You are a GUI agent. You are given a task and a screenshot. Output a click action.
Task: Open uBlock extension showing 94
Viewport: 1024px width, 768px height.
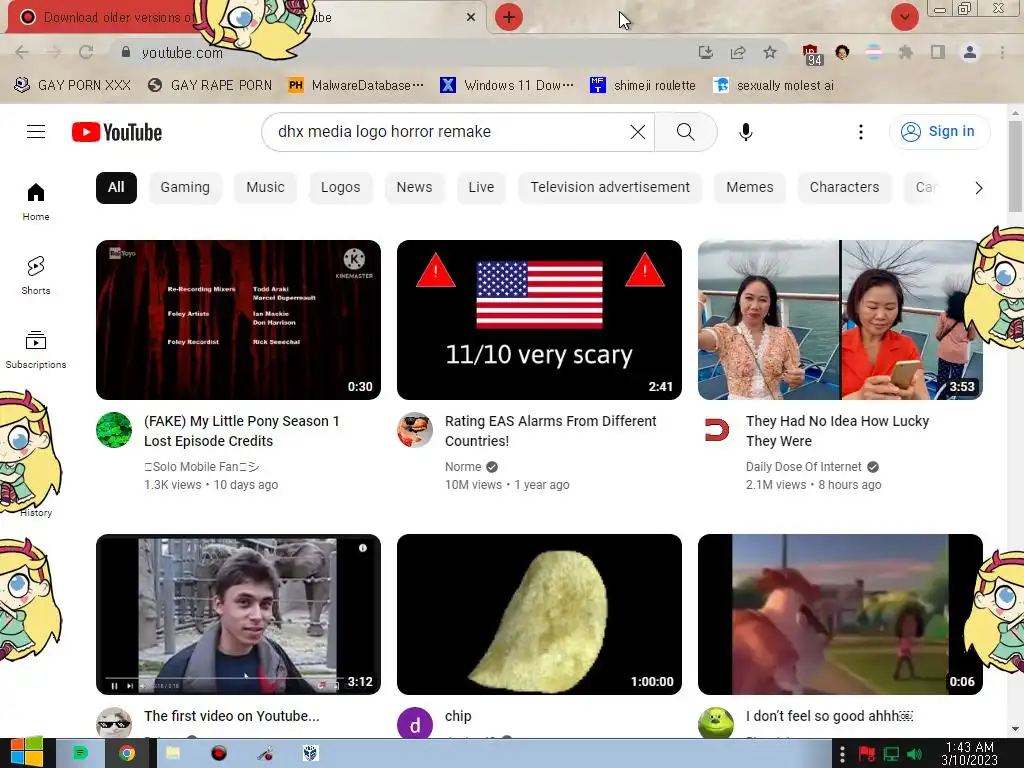811,54
